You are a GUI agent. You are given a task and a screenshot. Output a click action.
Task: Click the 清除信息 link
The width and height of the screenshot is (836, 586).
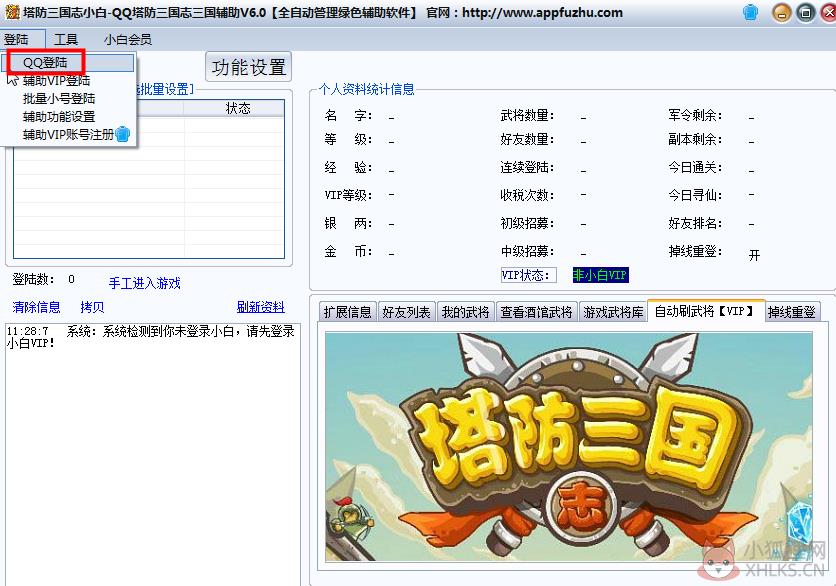point(36,307)
